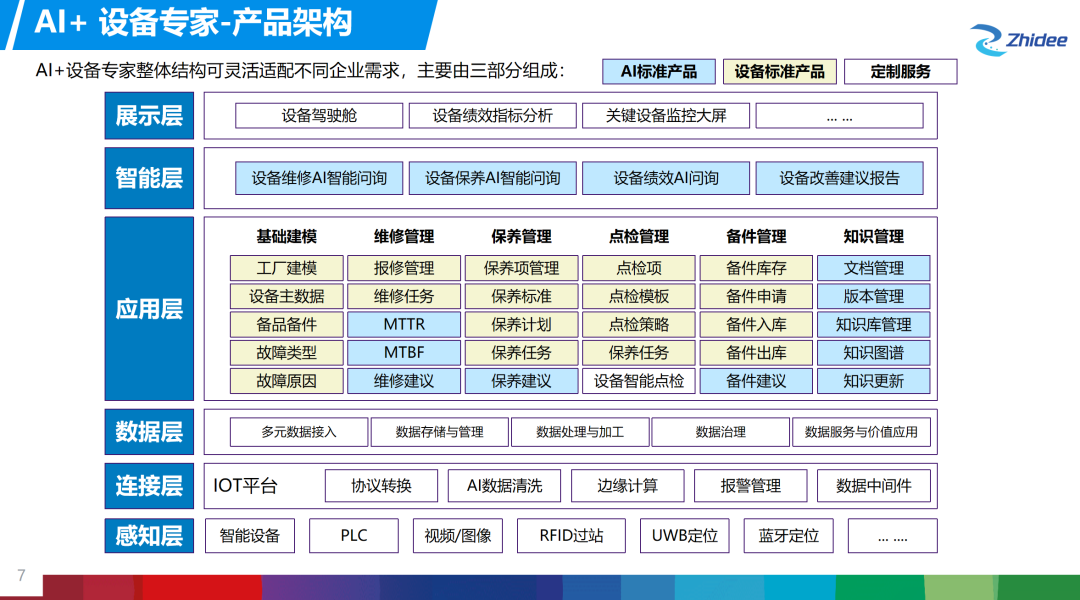Click 关键设备监控大屏 box
Viewport: 1080px width, 600px height.
coord(666,116)
